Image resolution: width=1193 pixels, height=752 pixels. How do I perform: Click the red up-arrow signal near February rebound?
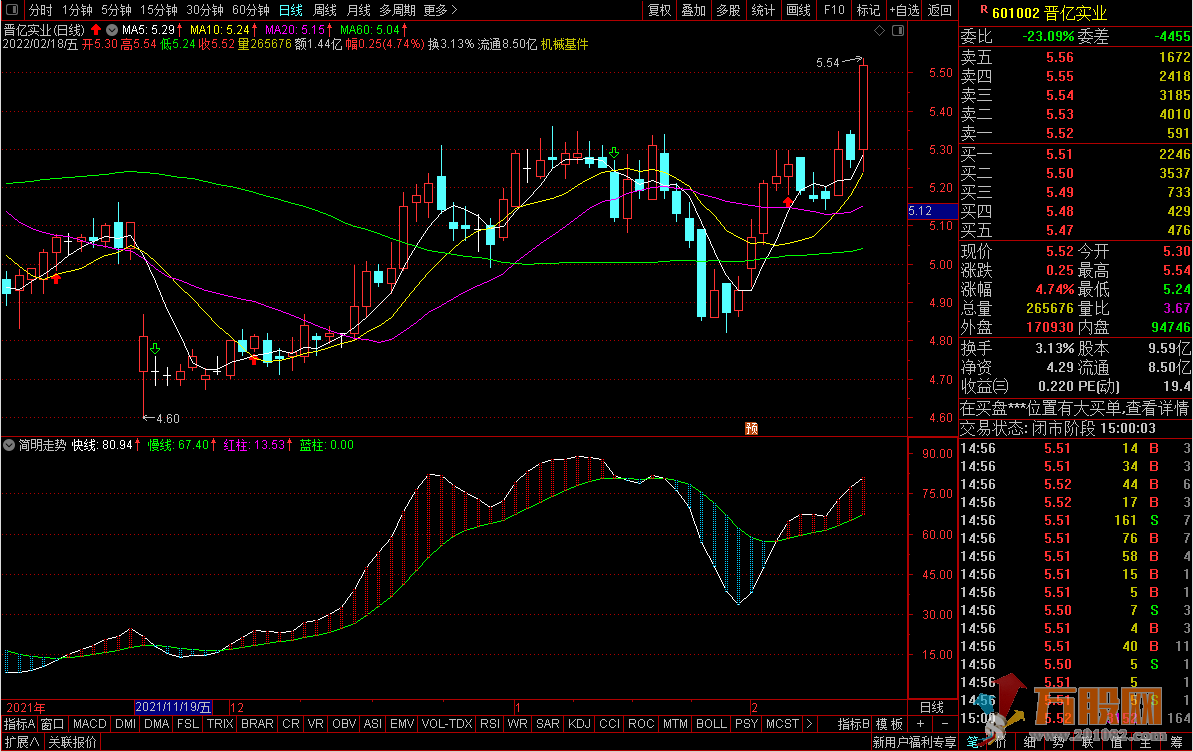(787, 202)
